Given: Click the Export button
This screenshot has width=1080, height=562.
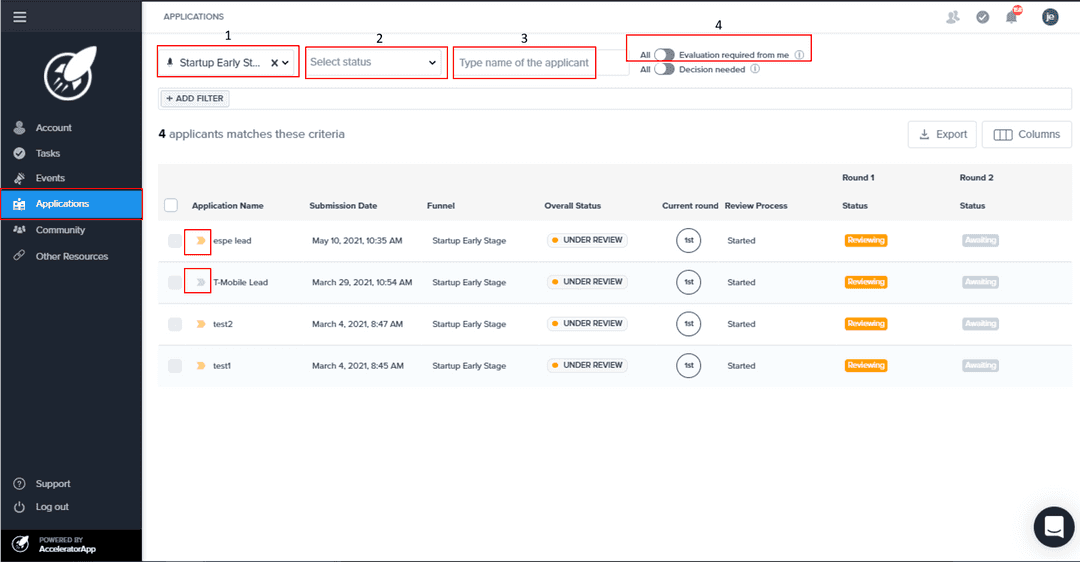Looking at the screenshot, I should coord(942,134).
